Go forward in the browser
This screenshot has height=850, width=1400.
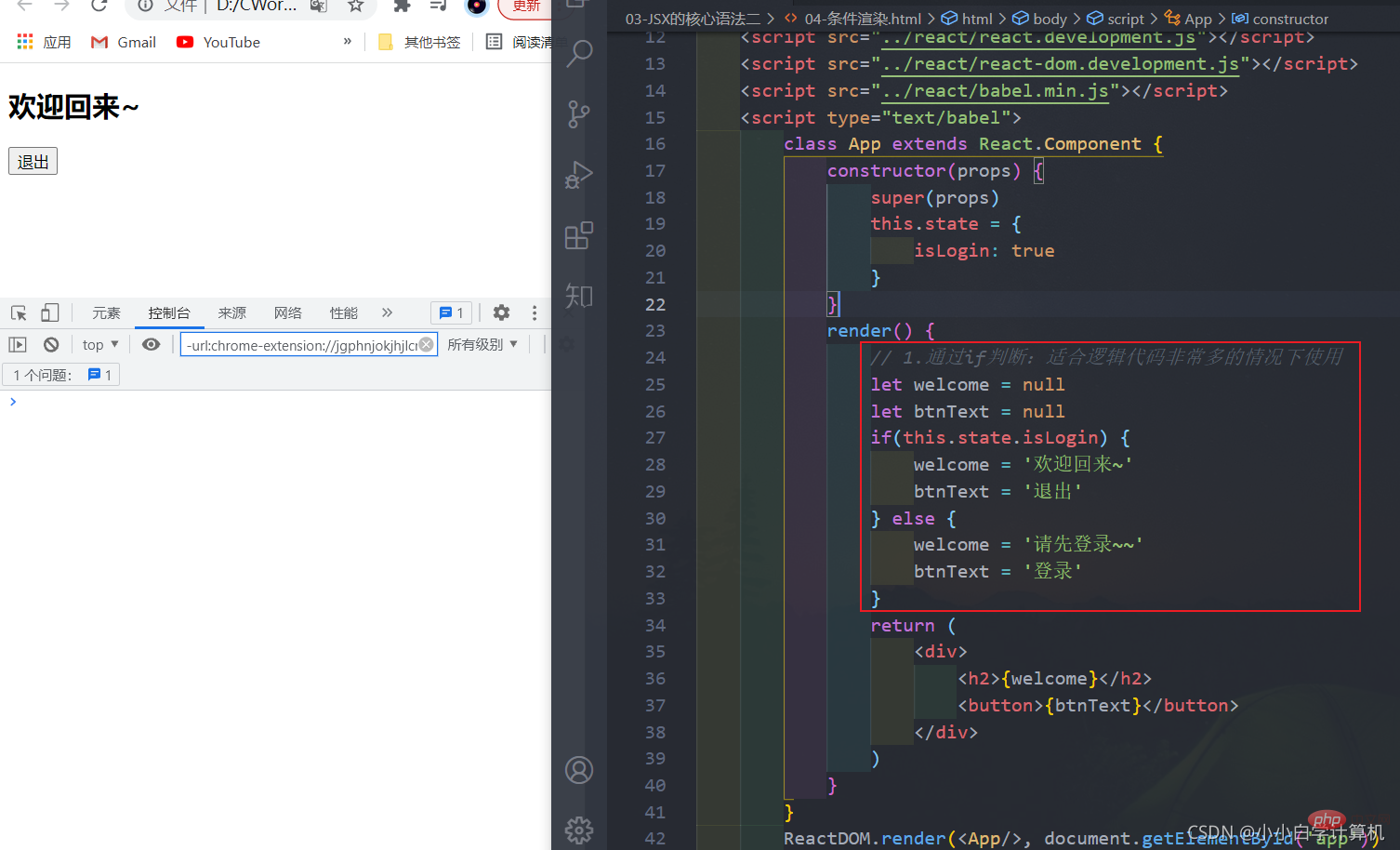point(61,6)
